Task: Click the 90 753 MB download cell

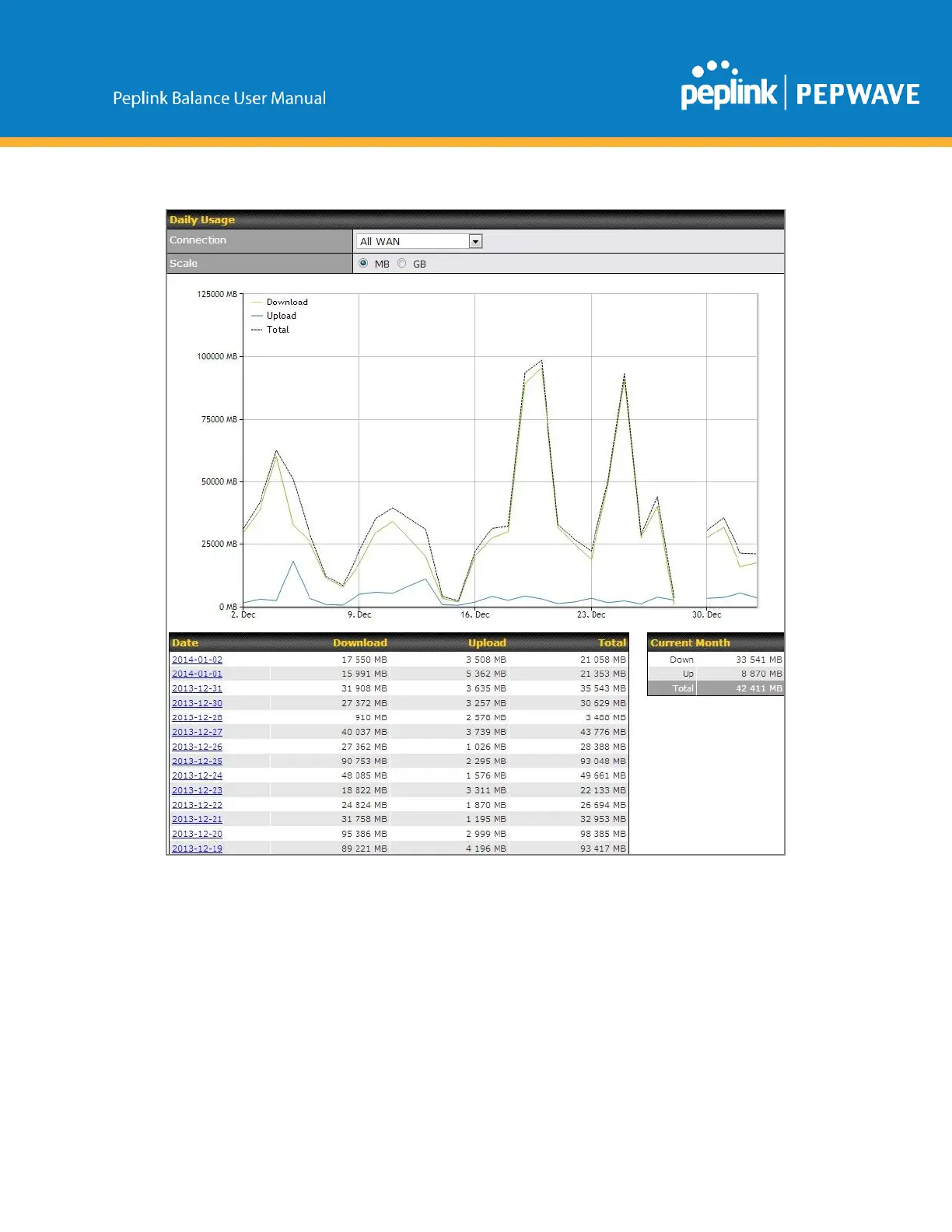Action: pyautogui.click(x=364, y=761)
